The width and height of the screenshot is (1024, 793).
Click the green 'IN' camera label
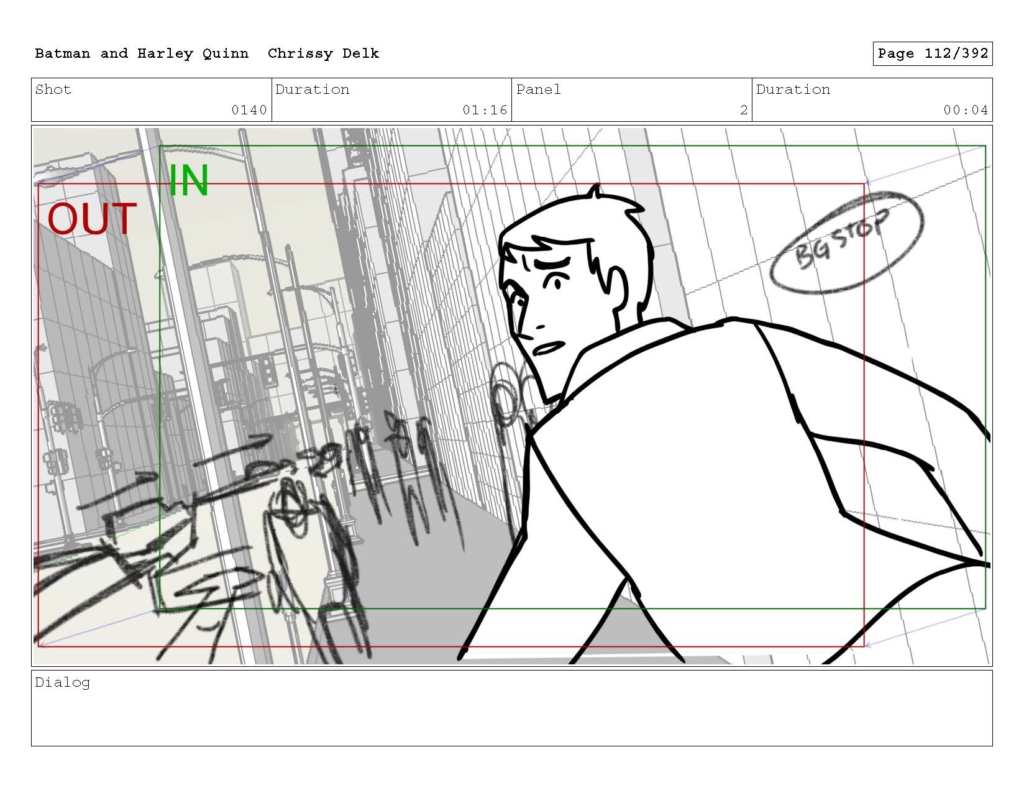point(189,181)
